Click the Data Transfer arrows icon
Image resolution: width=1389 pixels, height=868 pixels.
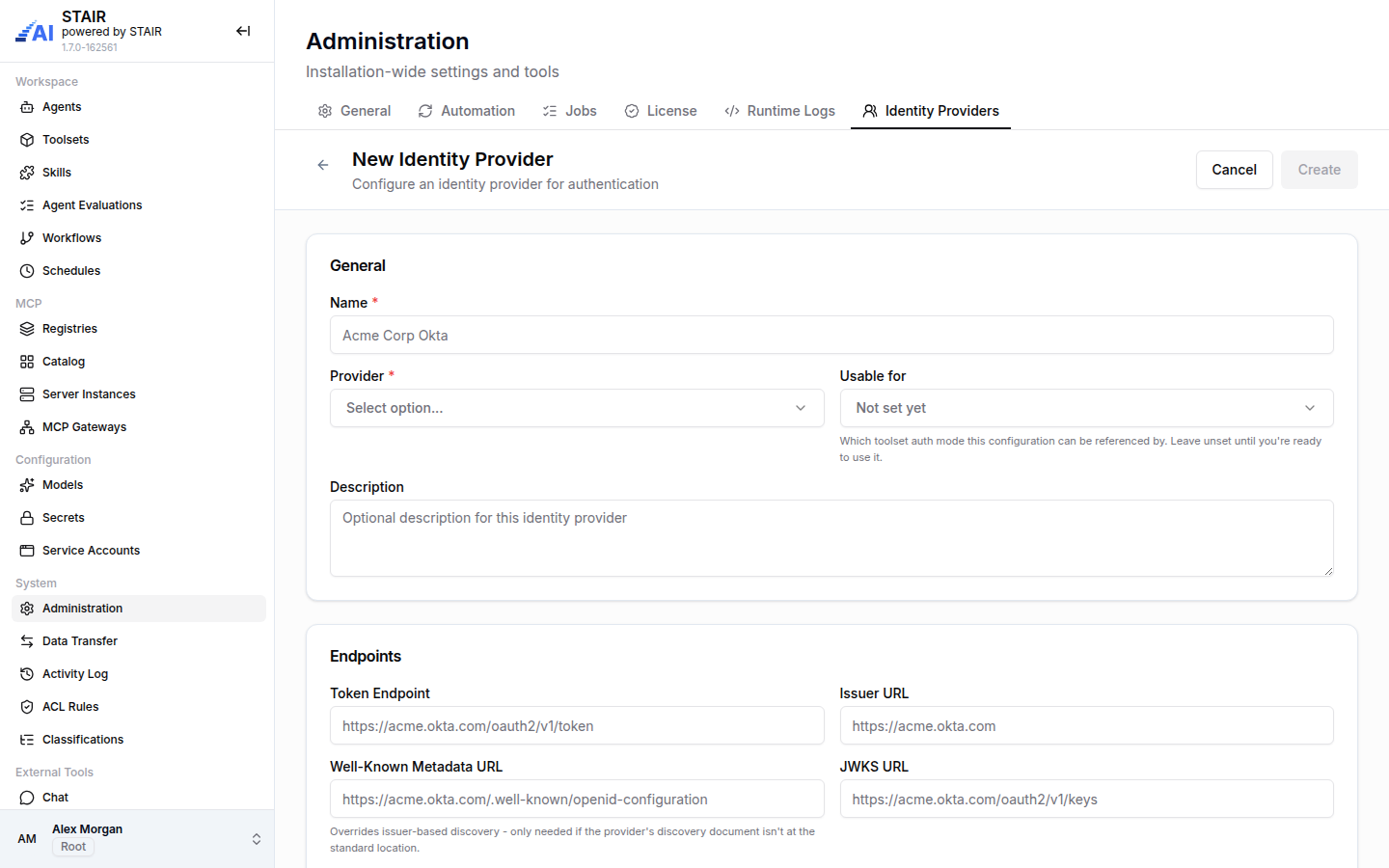(27, 641)
